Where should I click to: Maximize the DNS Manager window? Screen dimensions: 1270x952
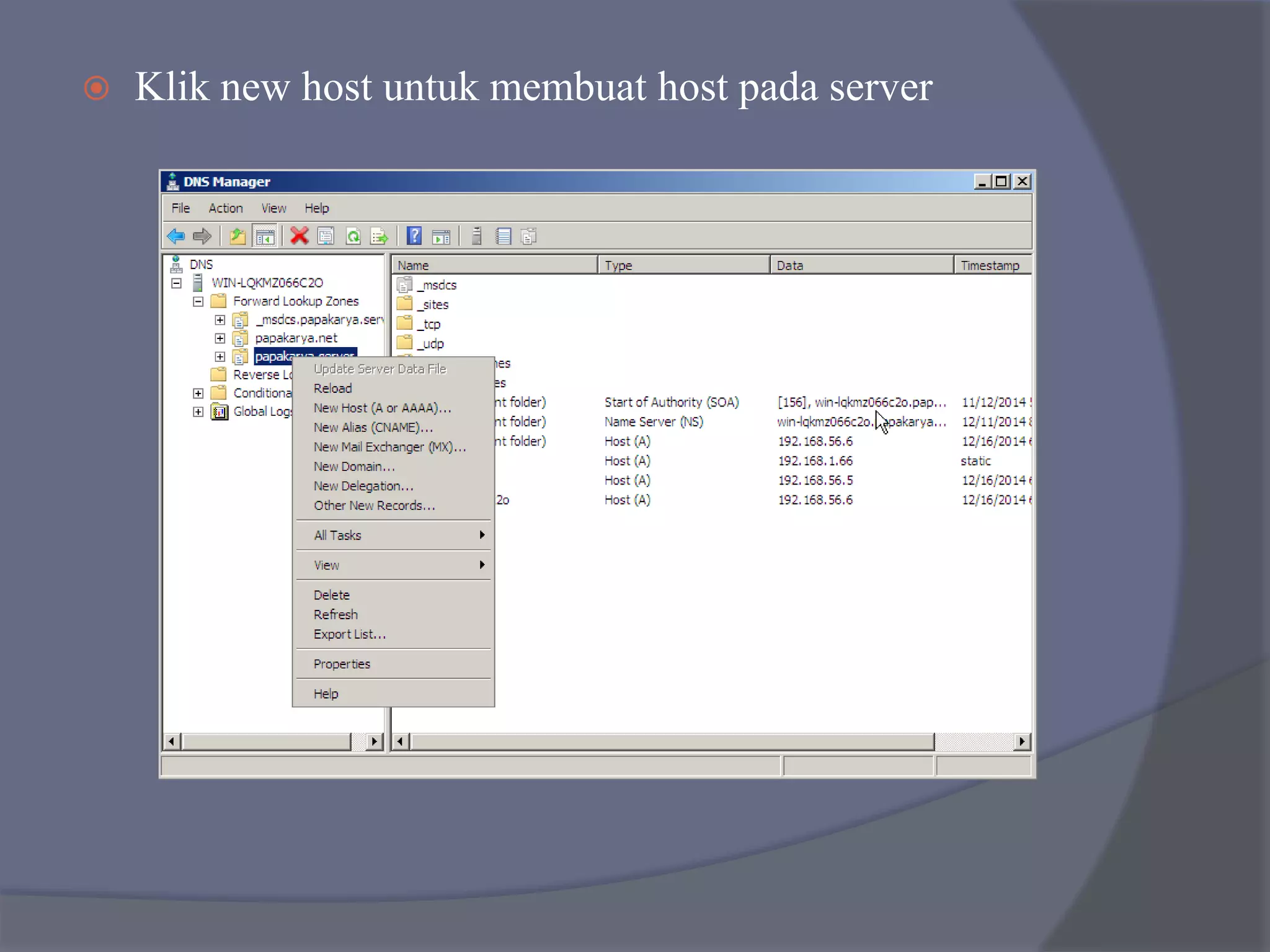pos(1001,182)
